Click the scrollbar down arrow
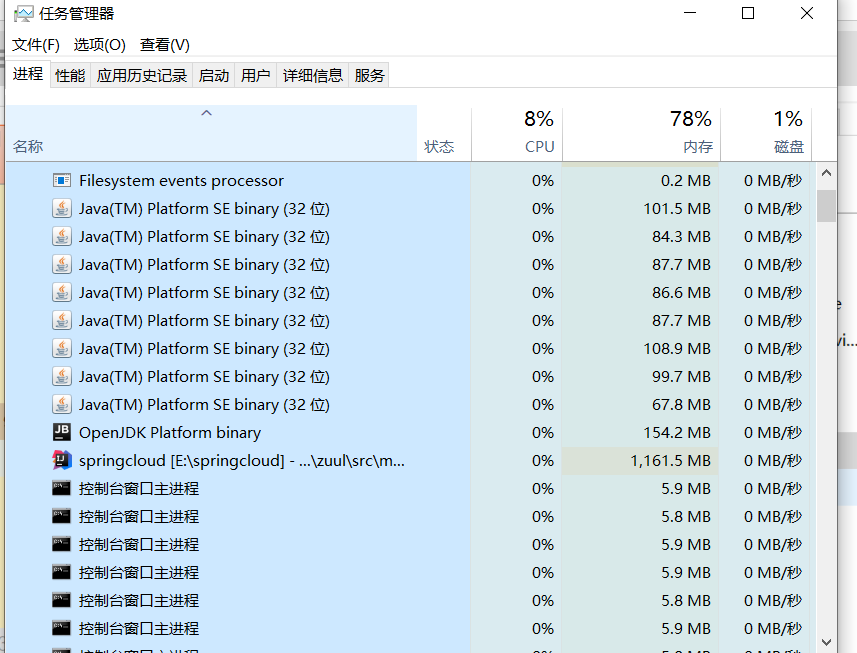Screen dimensions: 857x653 [826, 641]
